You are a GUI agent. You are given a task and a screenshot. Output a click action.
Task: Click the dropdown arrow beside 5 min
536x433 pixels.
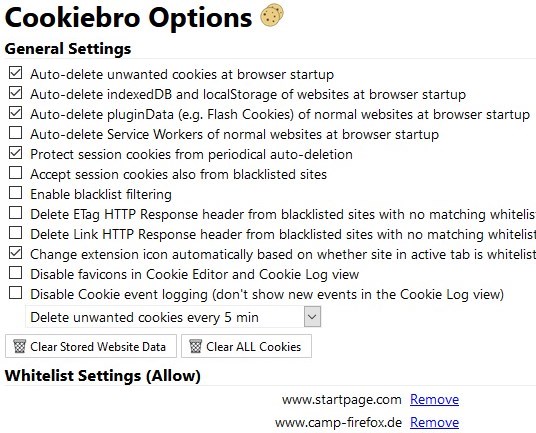tap(312, 317)
